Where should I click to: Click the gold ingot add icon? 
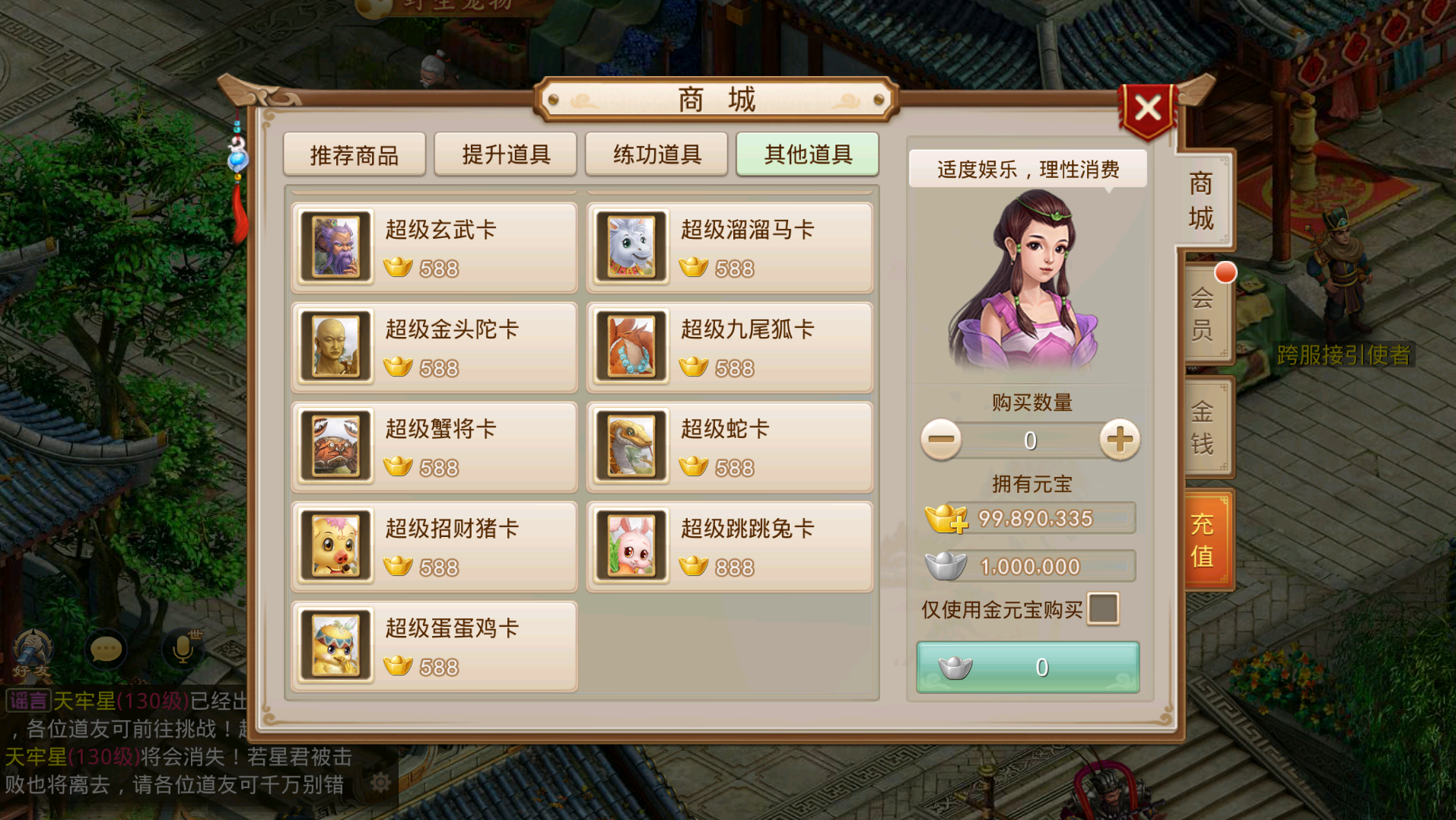point(946,519)
